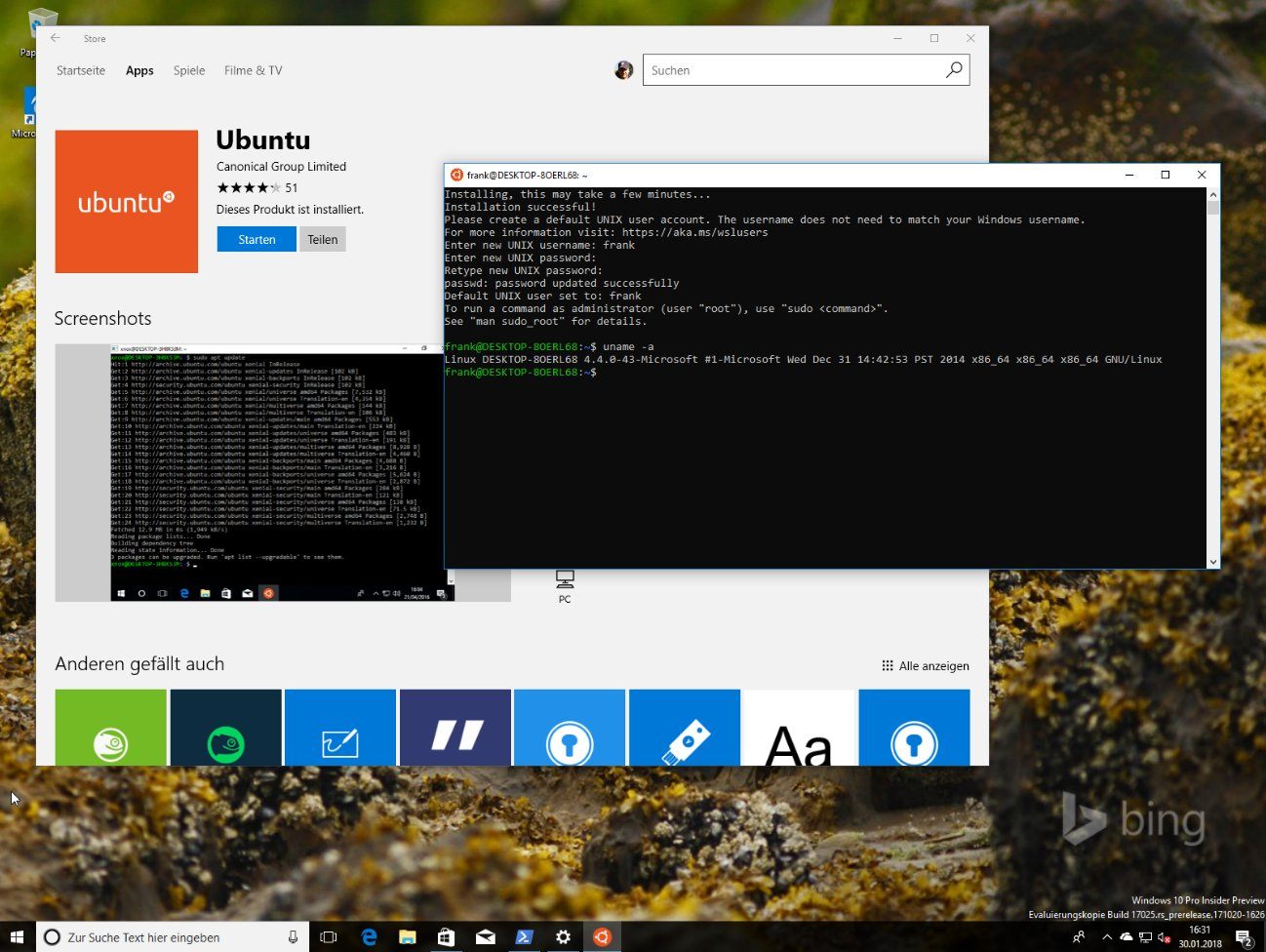1266x952 pixels.
Task: Open the clock and date display
Action: click(1200, 937)
